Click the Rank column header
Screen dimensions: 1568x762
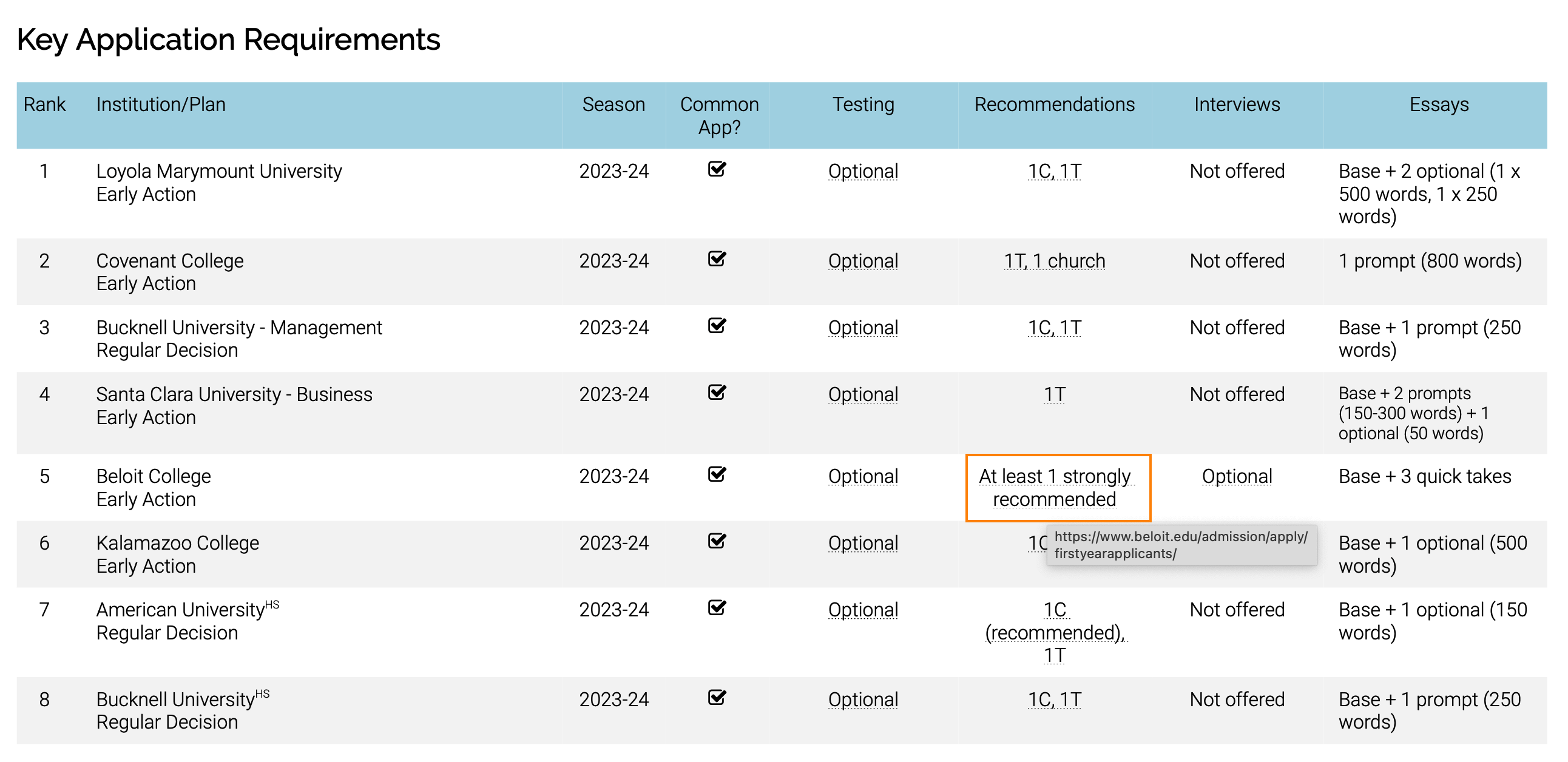pyautogui.click(x=44, y=104)
